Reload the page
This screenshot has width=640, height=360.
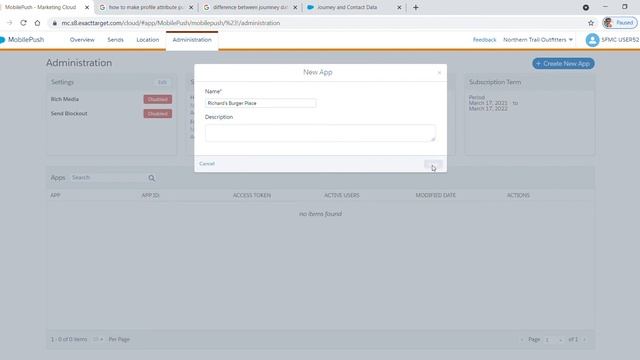point(23,23)
